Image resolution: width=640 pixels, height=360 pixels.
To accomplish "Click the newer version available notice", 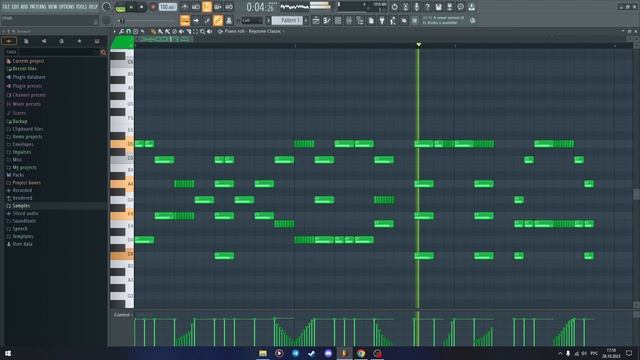I will (444, 20).
